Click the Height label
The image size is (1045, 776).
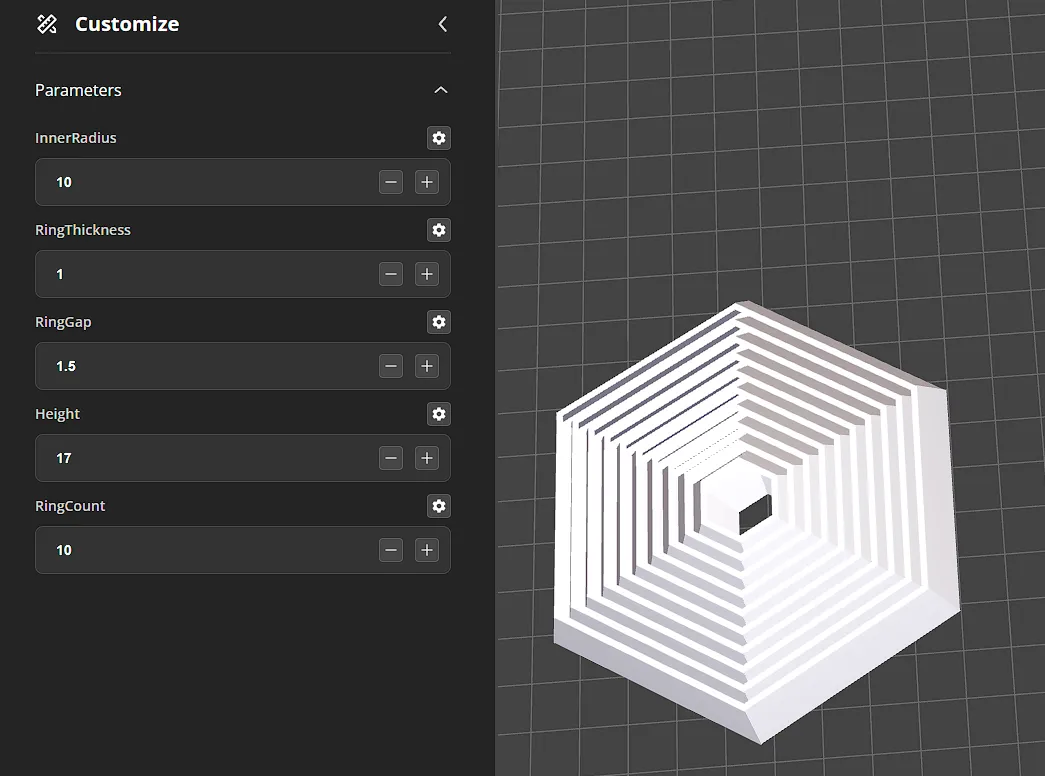57,414
